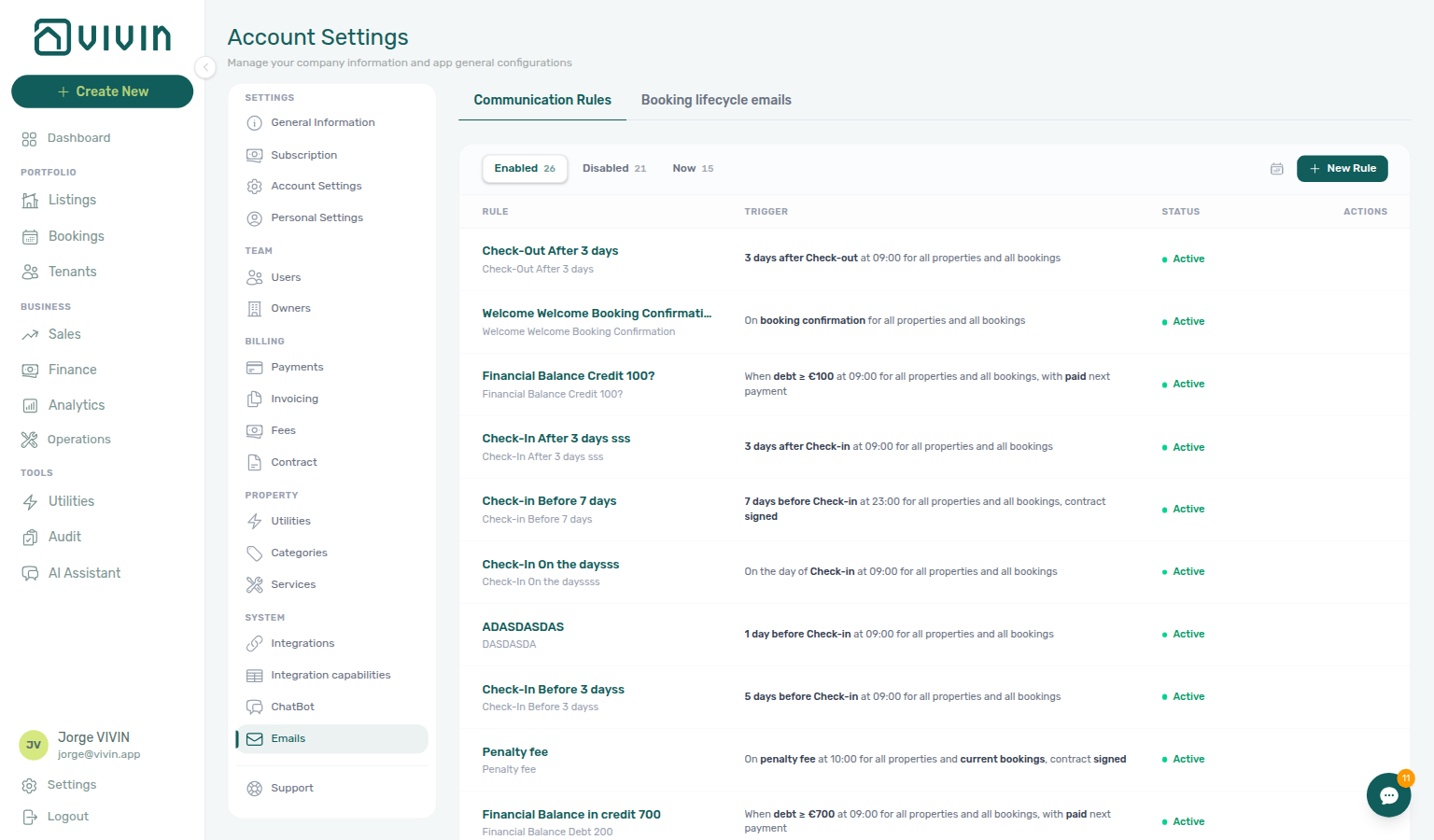
Task: Filter rules by Disabled
Action: [613, 168]
